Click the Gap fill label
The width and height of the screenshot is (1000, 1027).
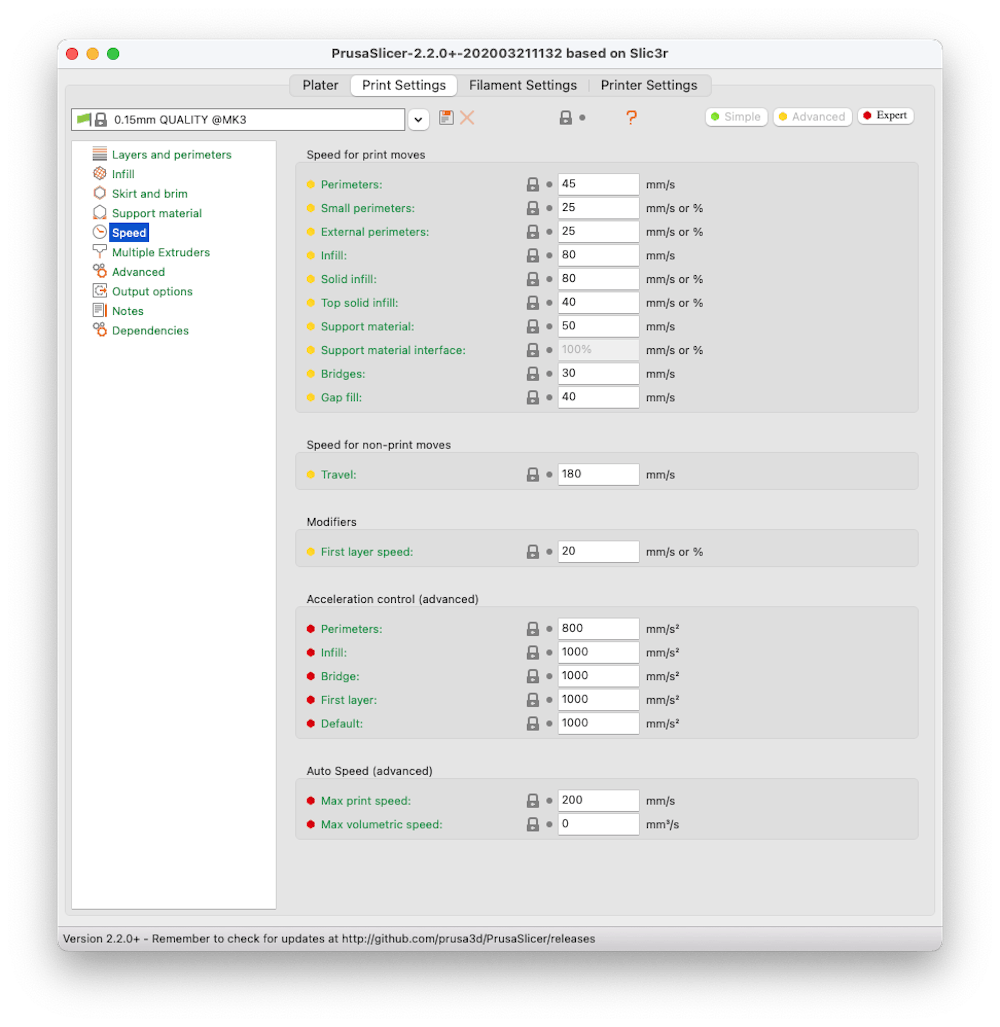click(x=341, y=398)
